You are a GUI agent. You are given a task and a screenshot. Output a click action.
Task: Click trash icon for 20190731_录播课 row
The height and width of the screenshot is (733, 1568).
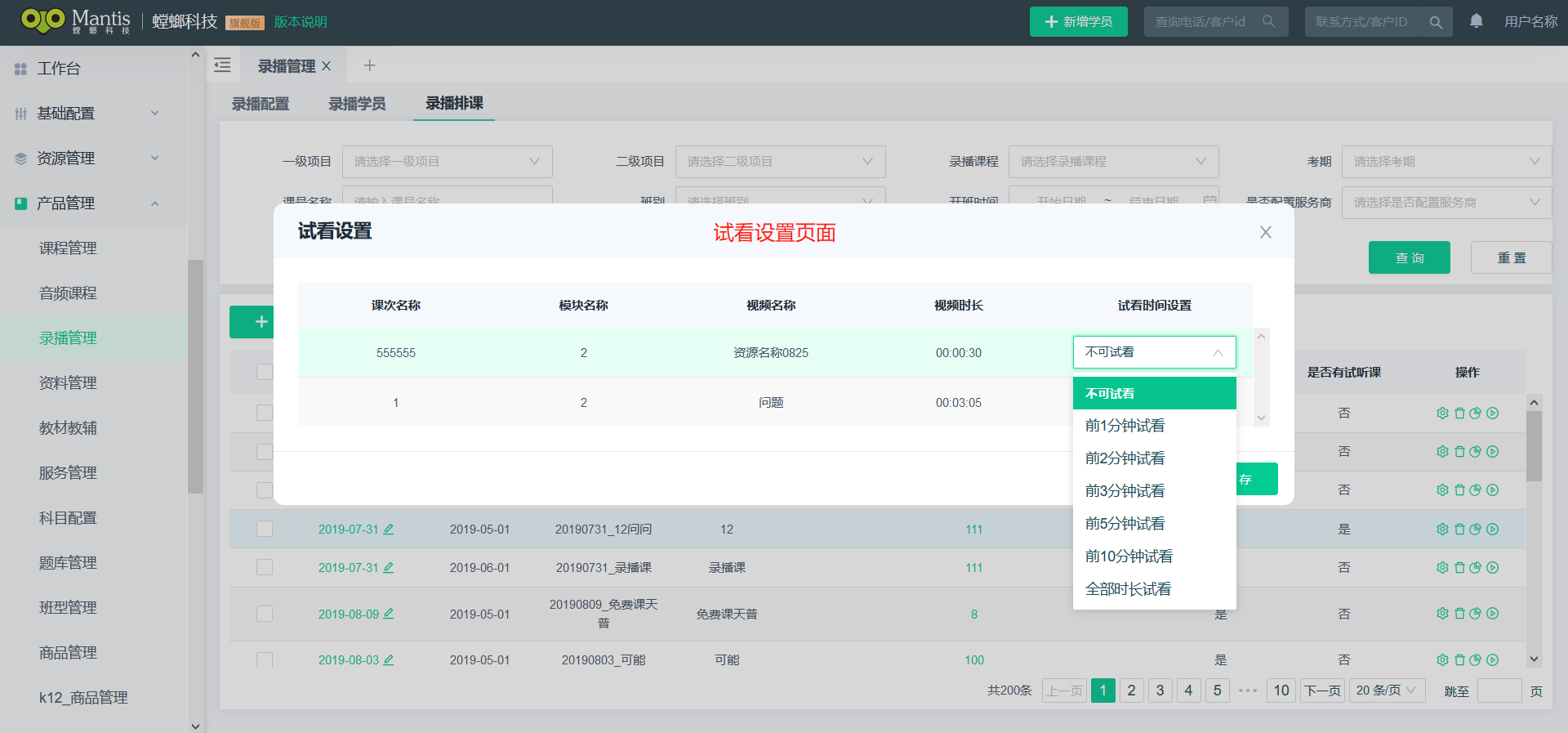[x=1459, y=567]
